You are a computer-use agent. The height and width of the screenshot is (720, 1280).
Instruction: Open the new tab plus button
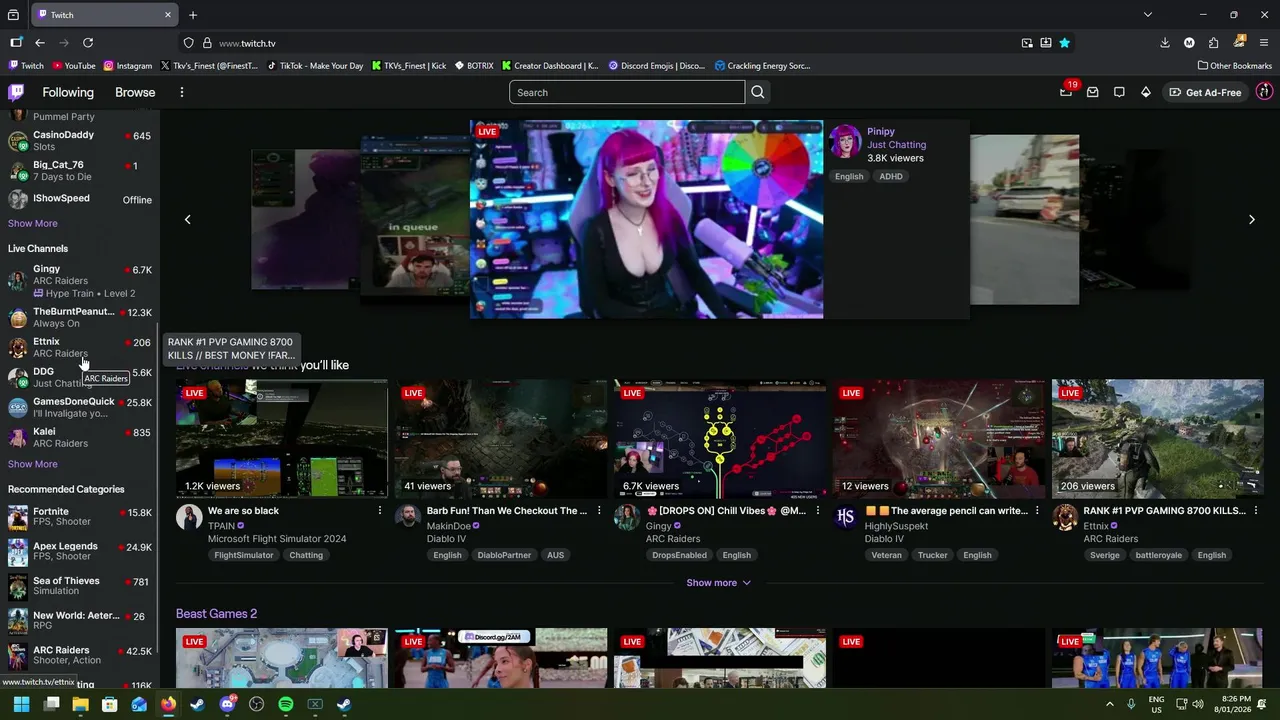pos(193,15)
